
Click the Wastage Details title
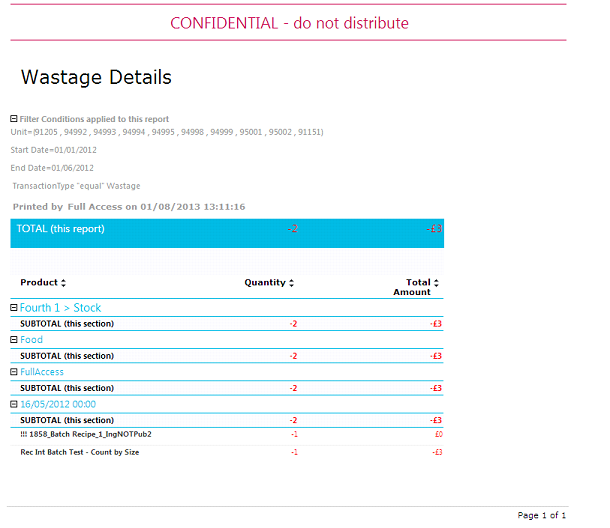96,77
